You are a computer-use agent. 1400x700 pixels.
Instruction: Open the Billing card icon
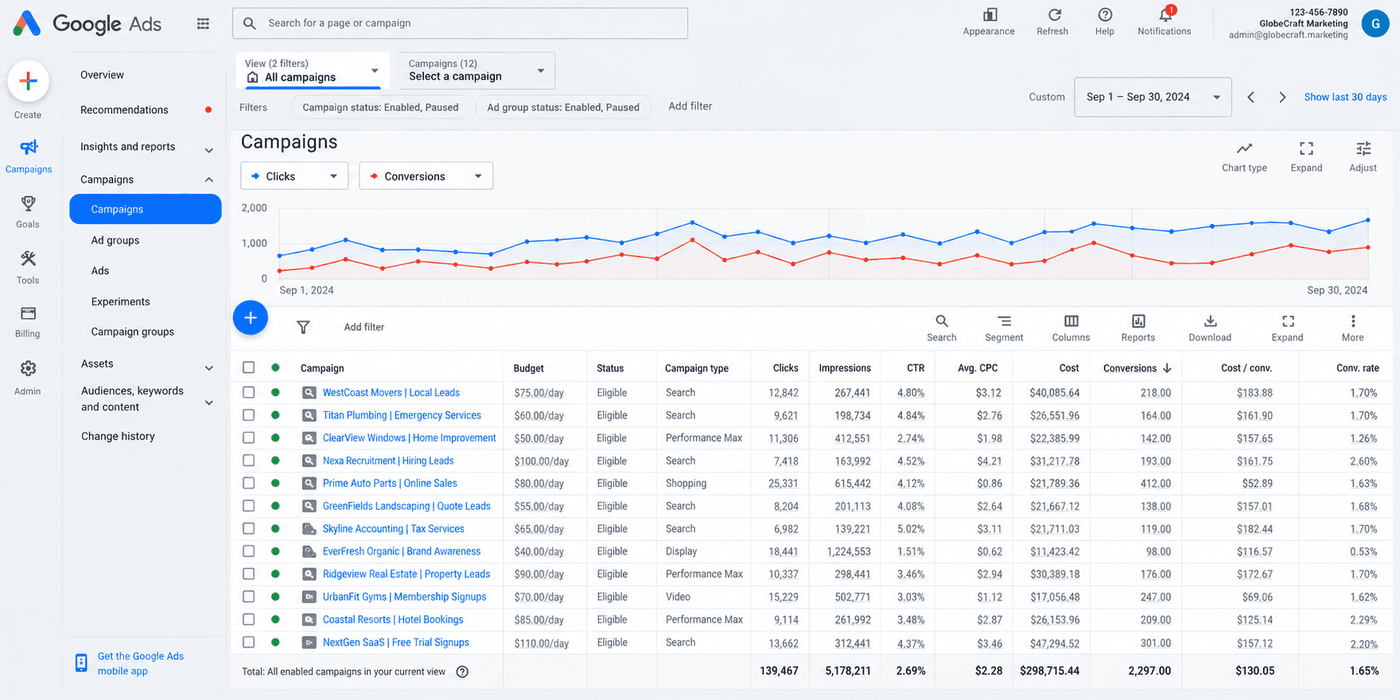point(28,313)
